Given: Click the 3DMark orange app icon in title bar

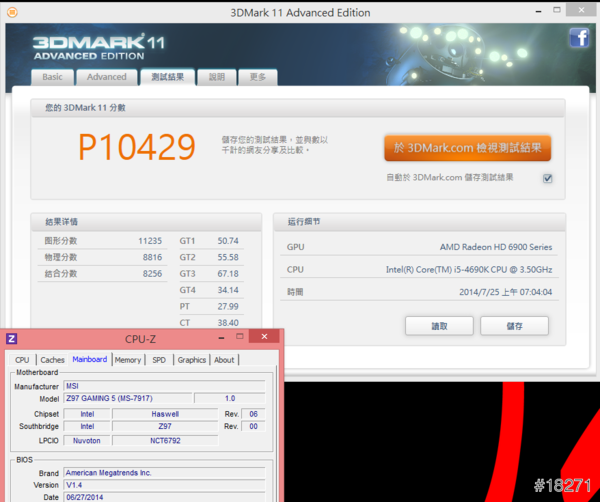Looking at the screenshot, I should [12, 12].
